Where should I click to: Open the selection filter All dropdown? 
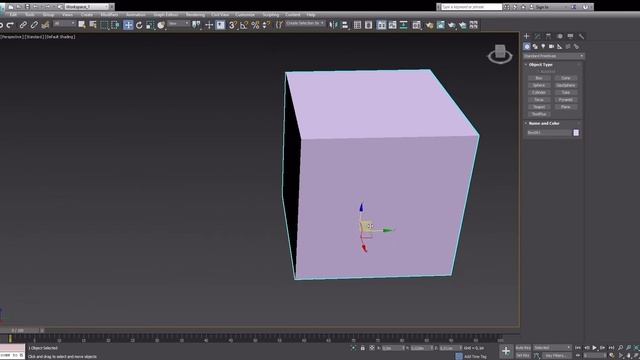(x=64, y=24)
